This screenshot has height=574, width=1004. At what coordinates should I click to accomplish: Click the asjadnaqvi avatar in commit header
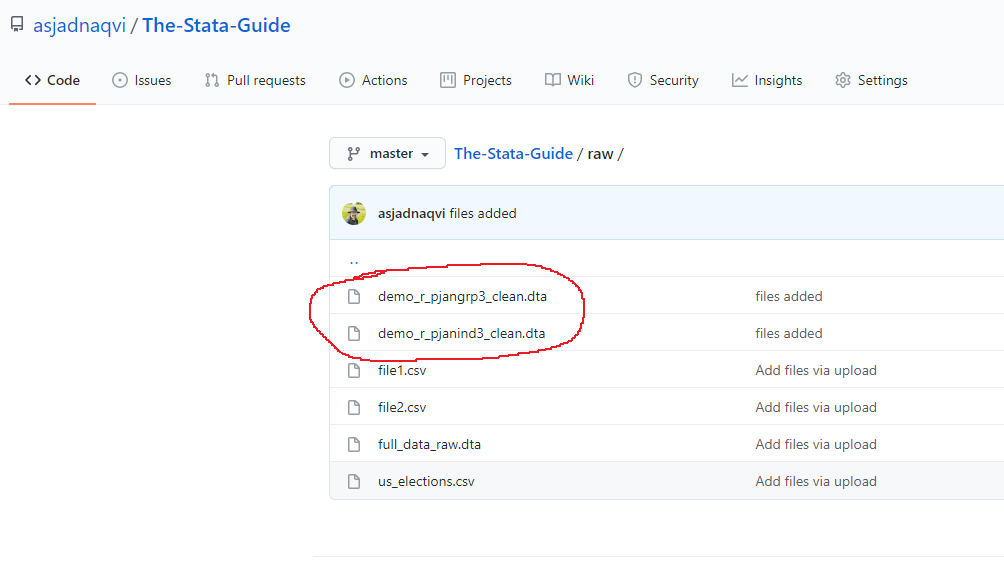pyautogui.click(x=354, y=213)
